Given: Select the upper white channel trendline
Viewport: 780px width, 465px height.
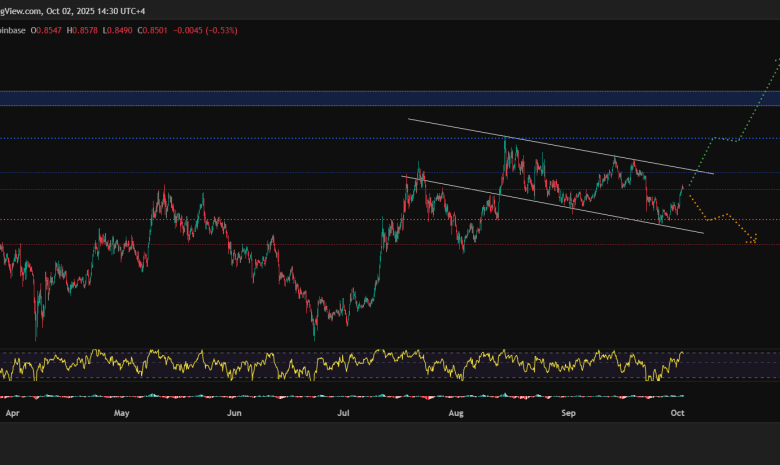Looking at the screenshot, I should point(560,147).
